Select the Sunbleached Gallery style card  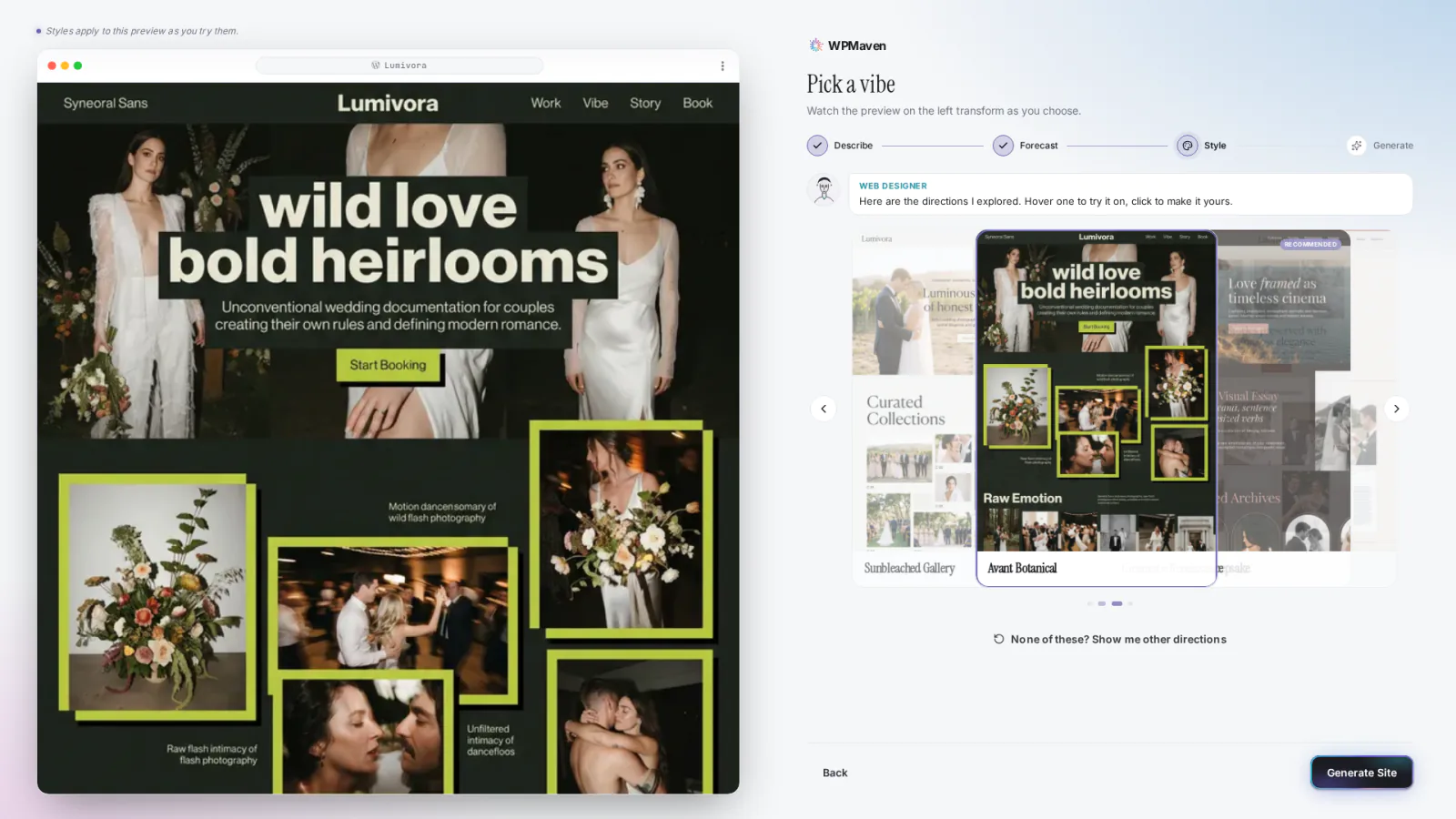pyautogui.click(x=913, y=409)
